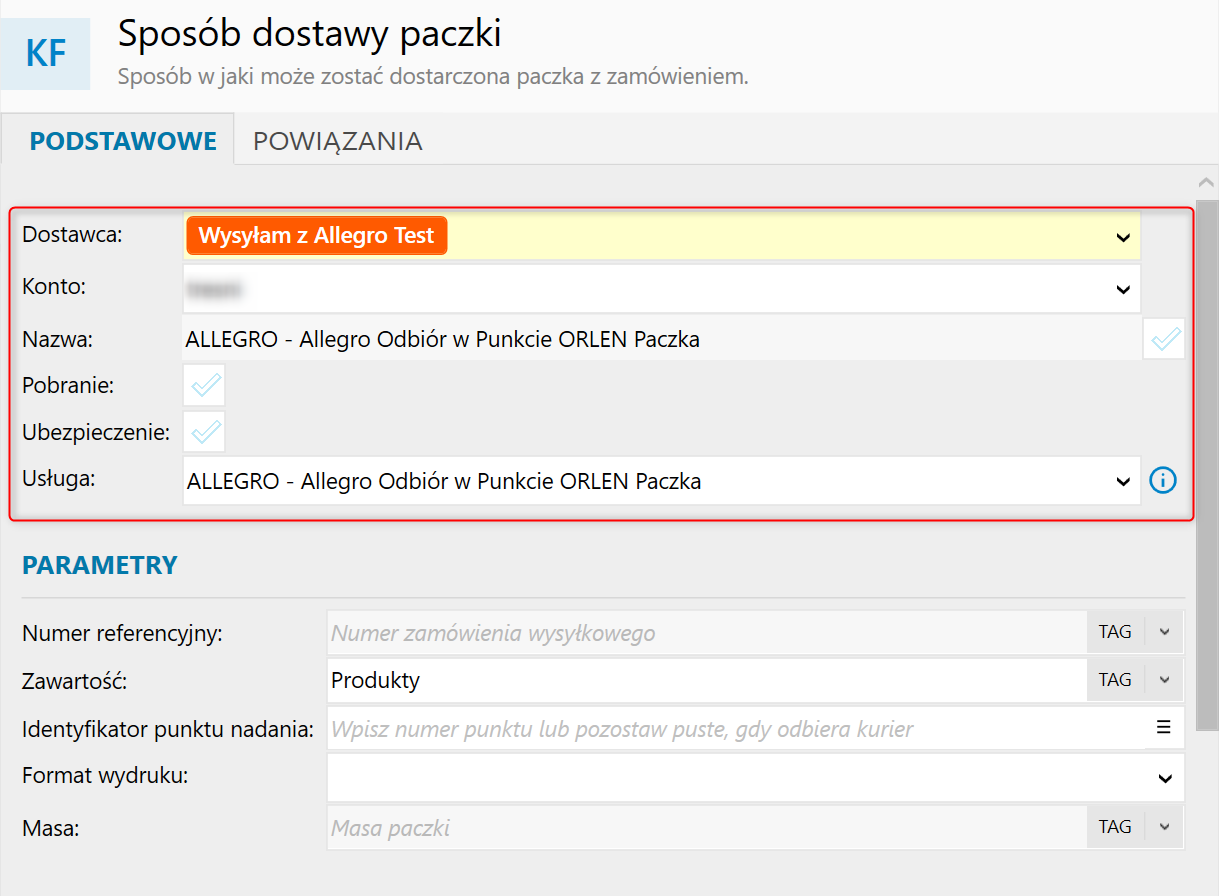Toggle the Ubezpieczenie checkbox
This screenshot has height=896, width=1219.
[204, 432]
